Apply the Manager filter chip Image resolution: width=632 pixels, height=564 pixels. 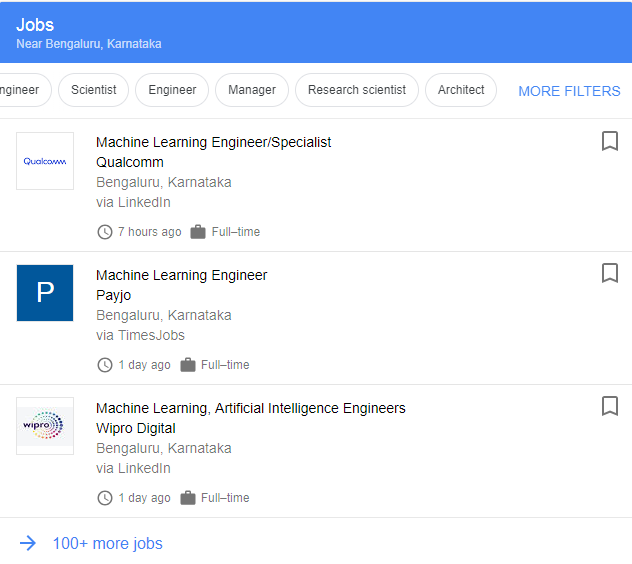252,90
